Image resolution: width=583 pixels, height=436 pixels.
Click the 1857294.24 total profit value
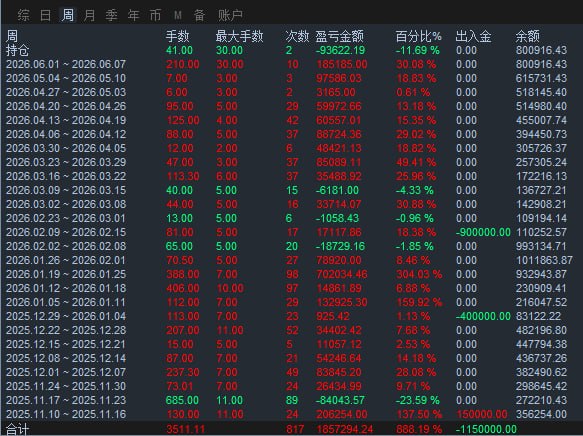(345, 429)
